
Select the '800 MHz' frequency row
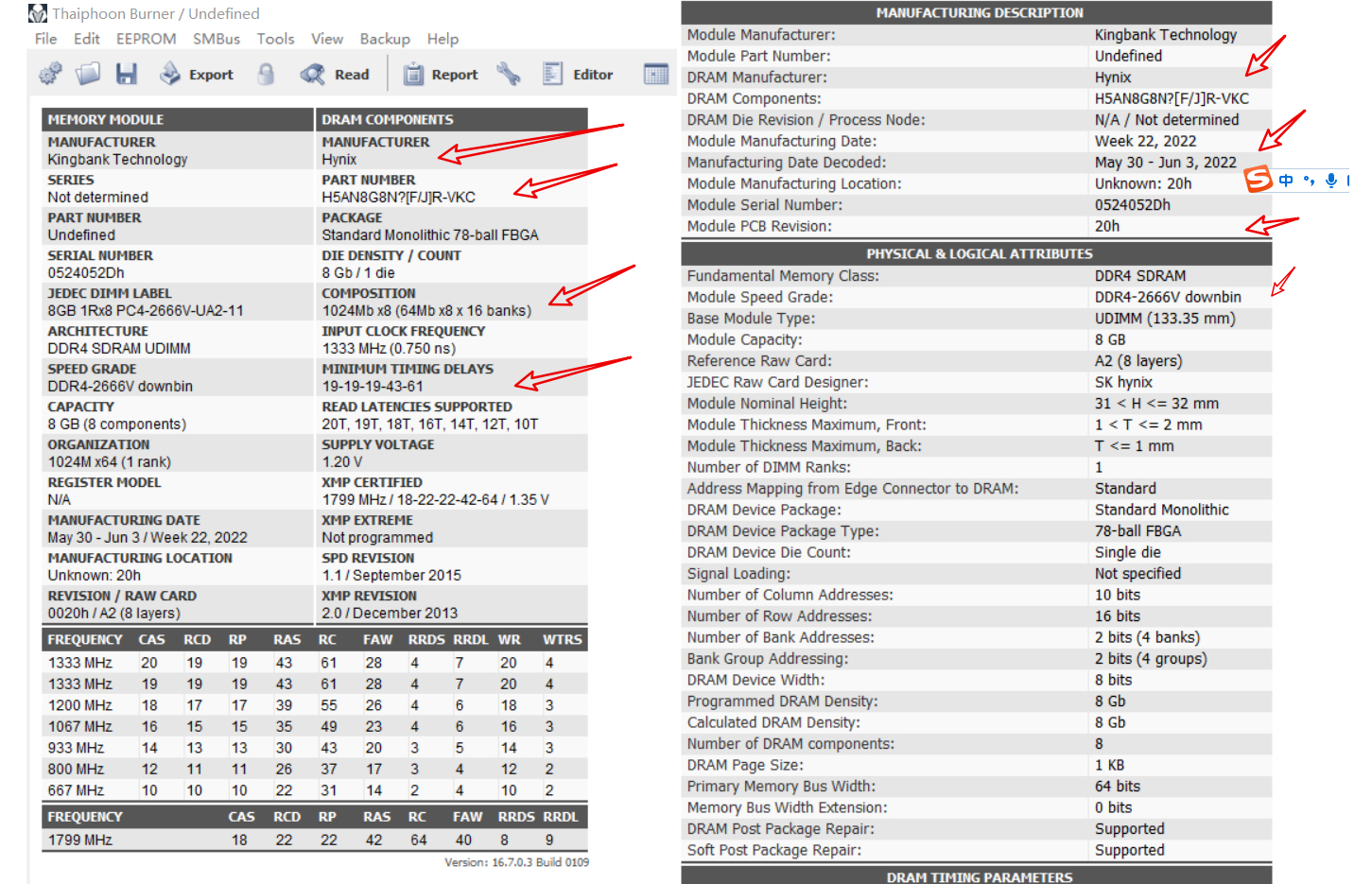tap(315, 769)
